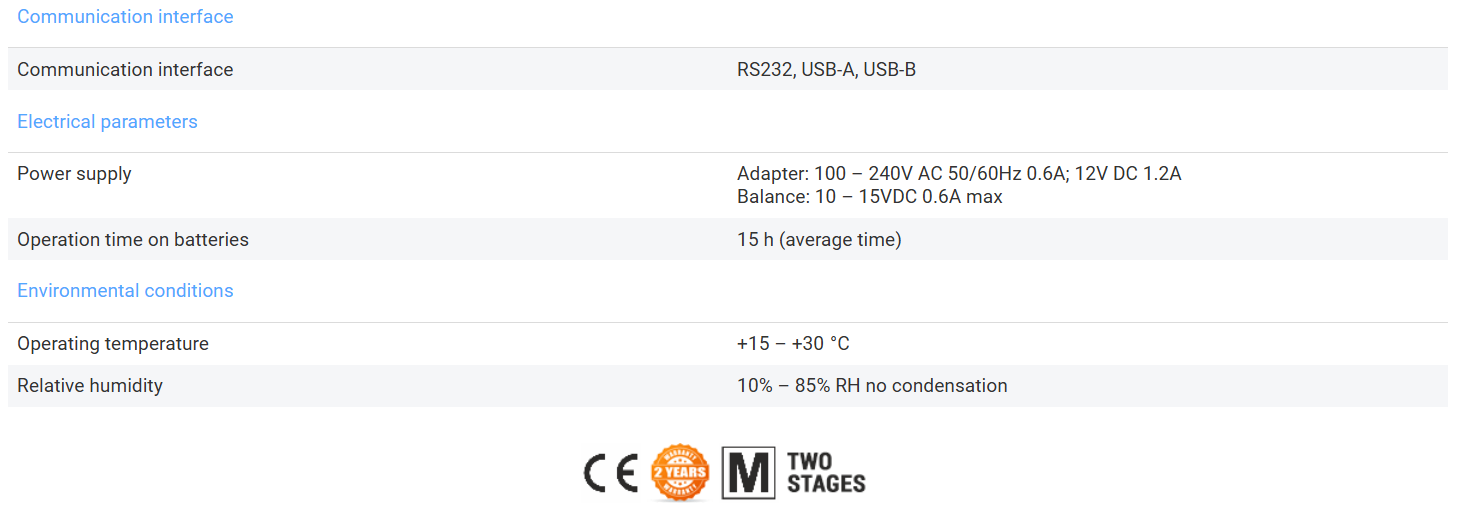This screenshot has width=1458, height=520.
Task: Click the Adapter 100 – 240V AC specification line
Action: [x=959, y=174]
